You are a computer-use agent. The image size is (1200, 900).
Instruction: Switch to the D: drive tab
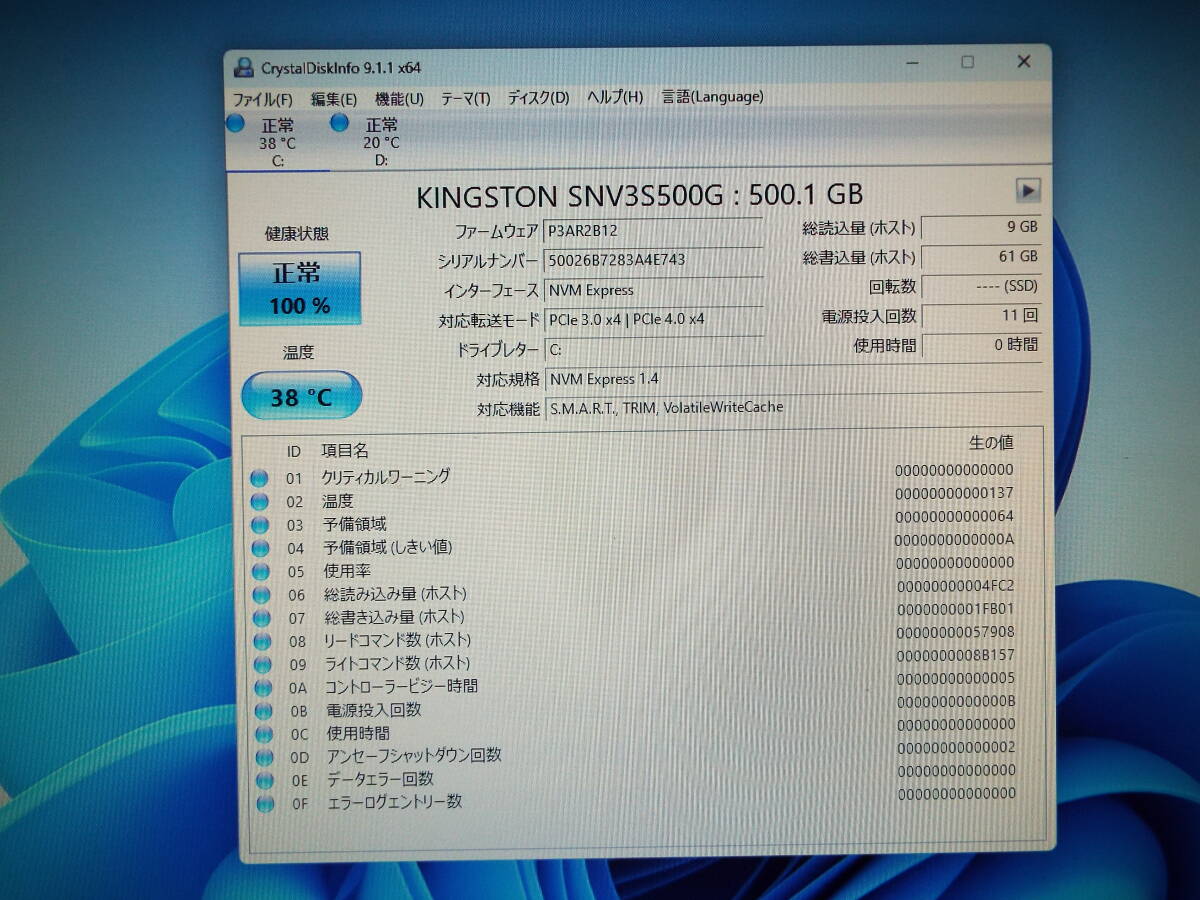pyautogui.click(x=380, y=140)
